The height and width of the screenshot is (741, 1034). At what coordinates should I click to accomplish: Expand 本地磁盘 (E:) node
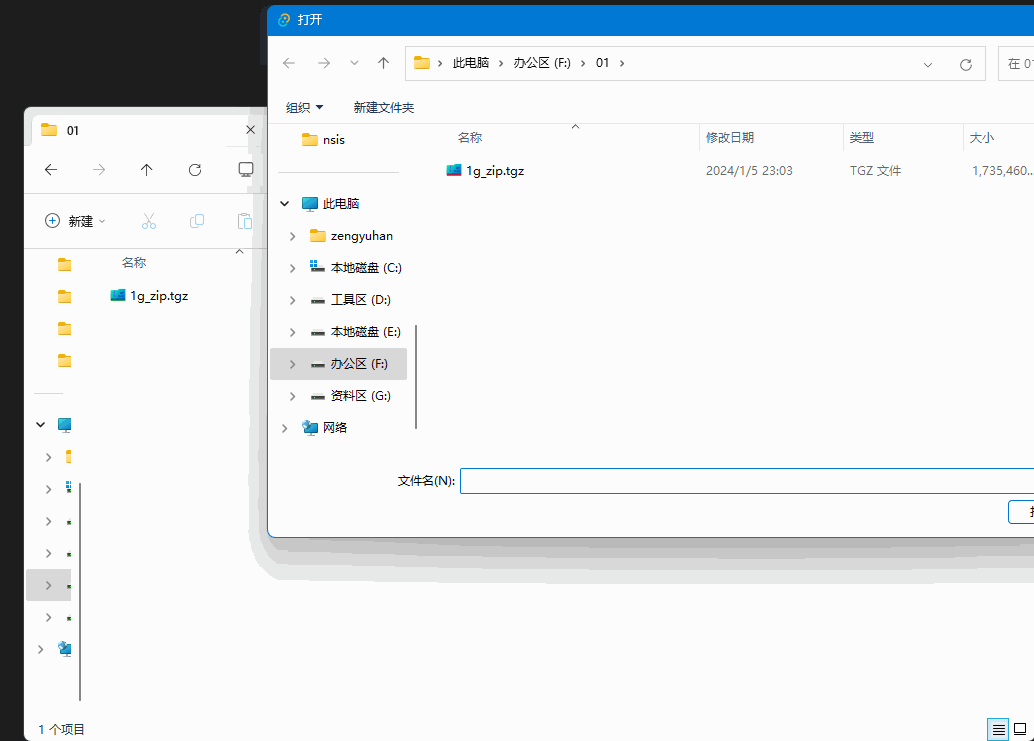pyautogui.click(x=292, y=332)
